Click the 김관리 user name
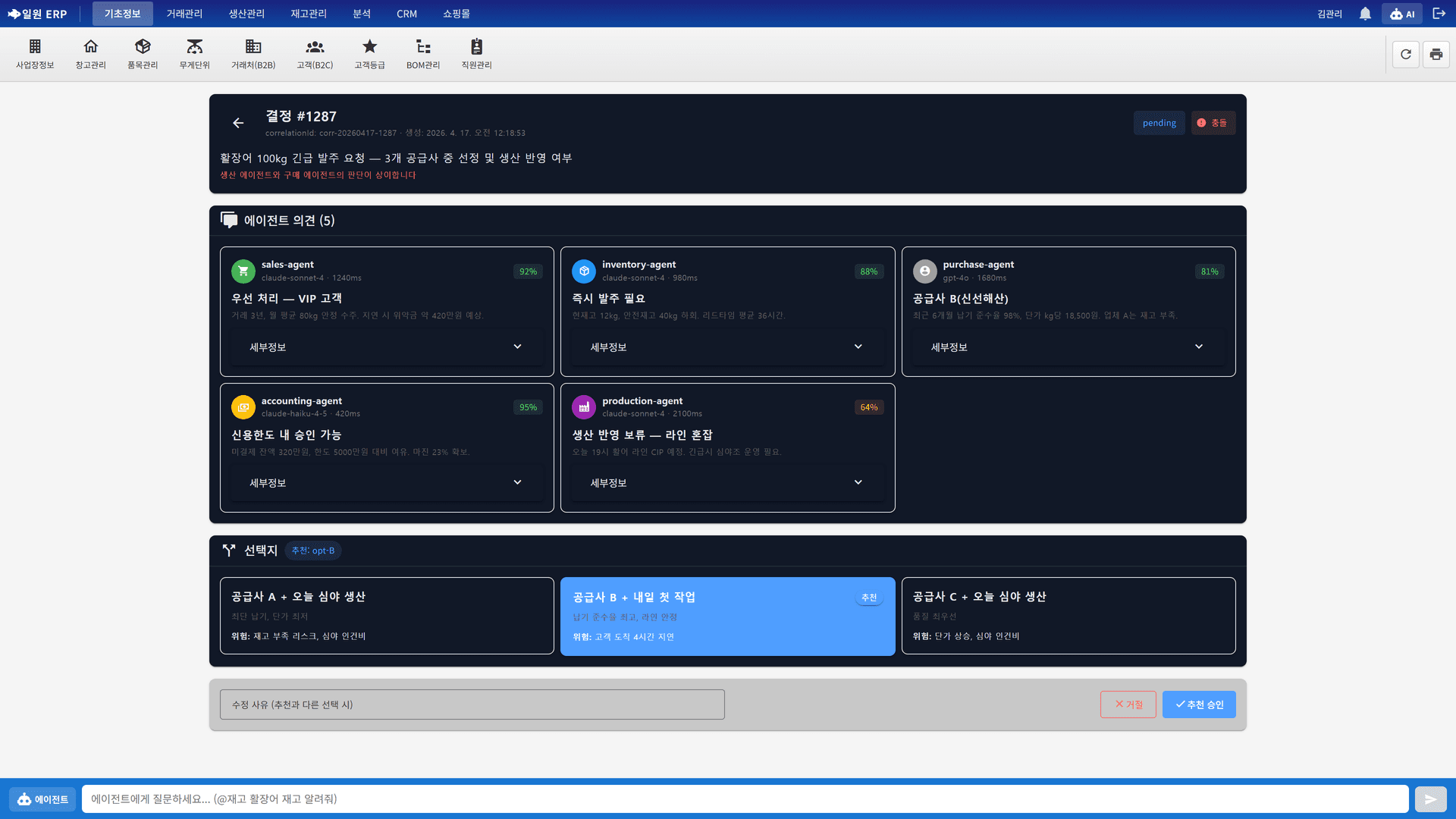1456x819 pixels. [x=1329, y=14]
